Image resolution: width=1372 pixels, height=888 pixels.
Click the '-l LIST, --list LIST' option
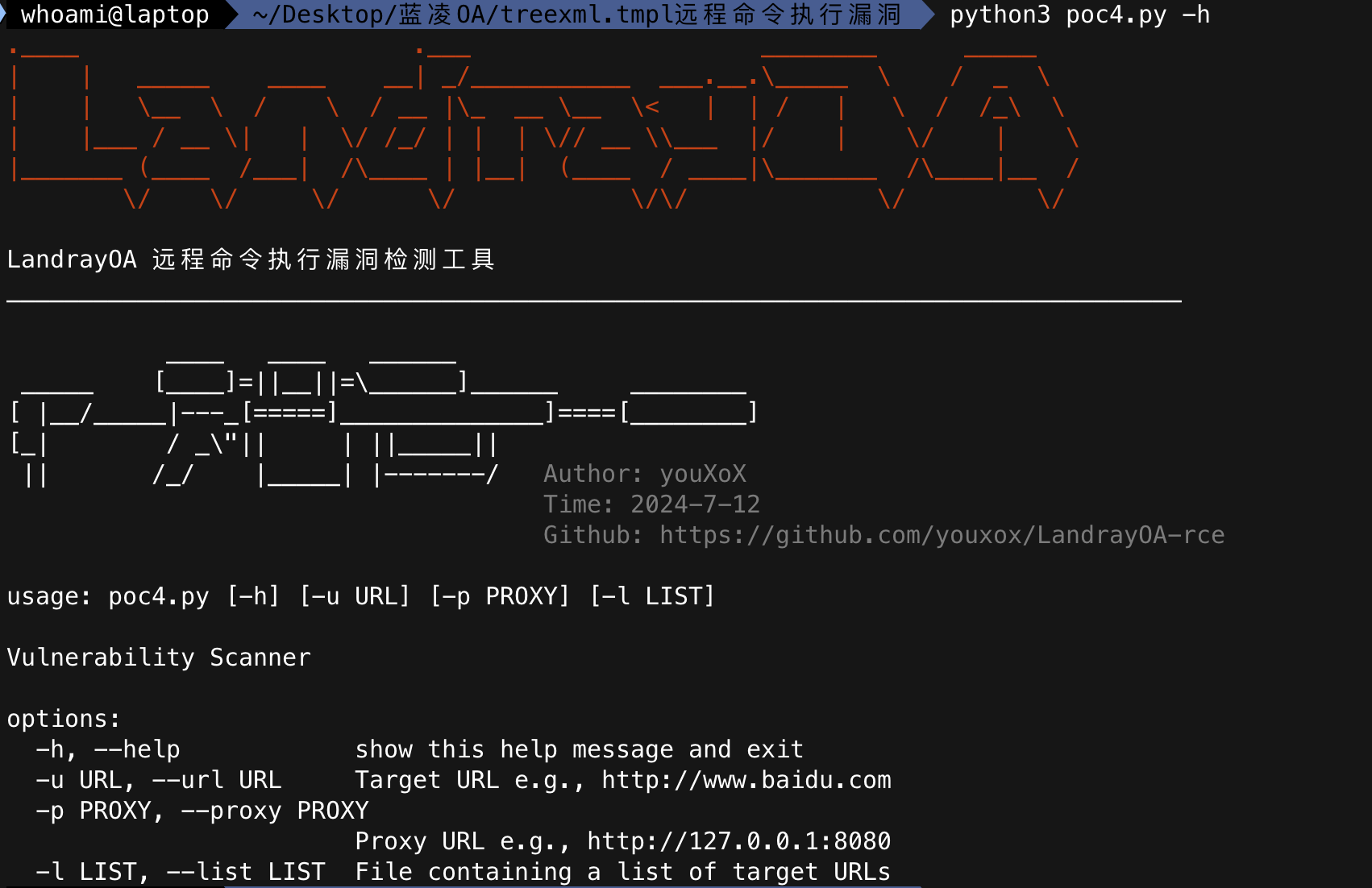(181, 872)
